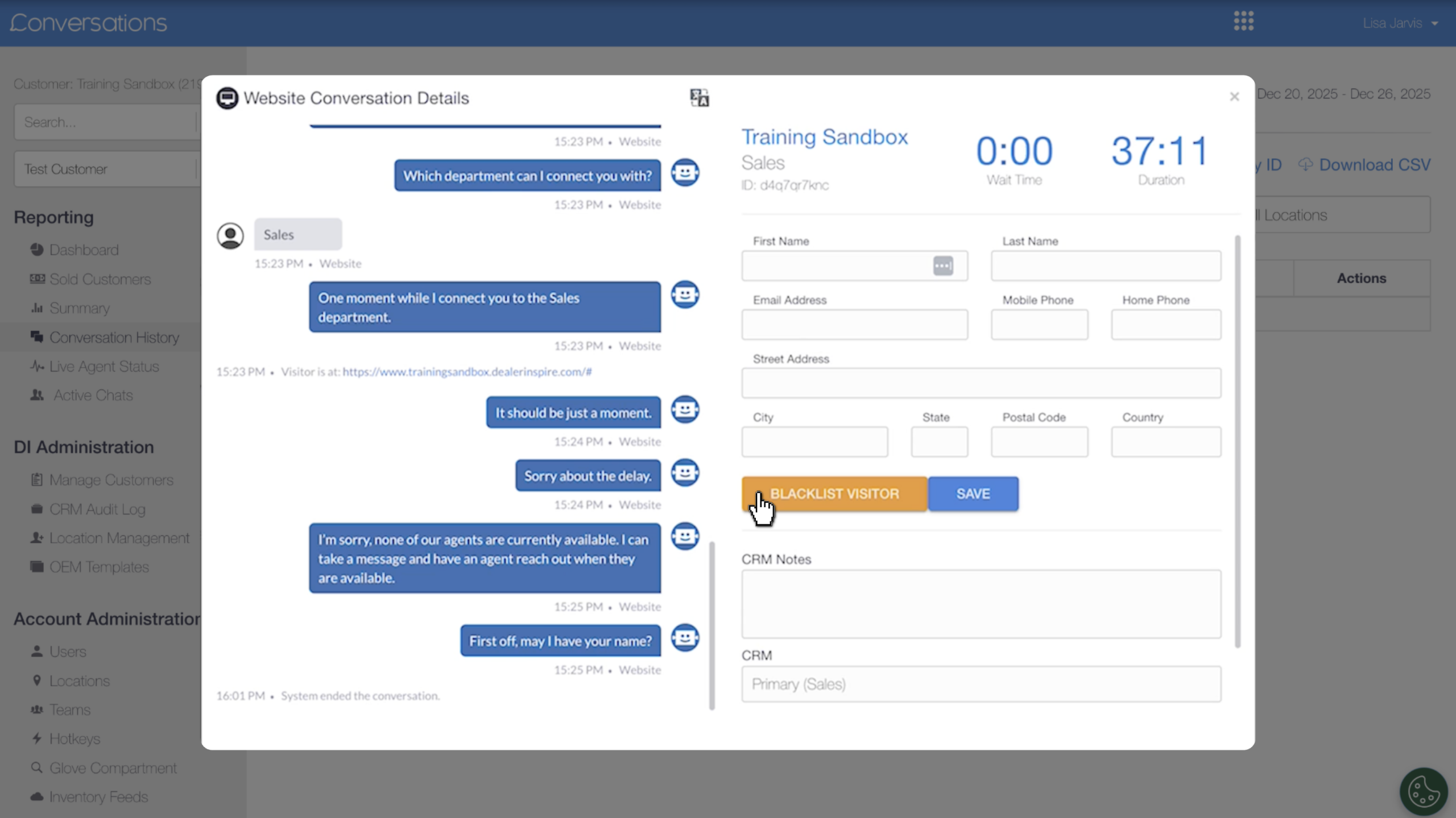The image size is (1456, 818).
Task: Click the bot avatar beside 'none of our agents' message
Action: pos(685,536)
